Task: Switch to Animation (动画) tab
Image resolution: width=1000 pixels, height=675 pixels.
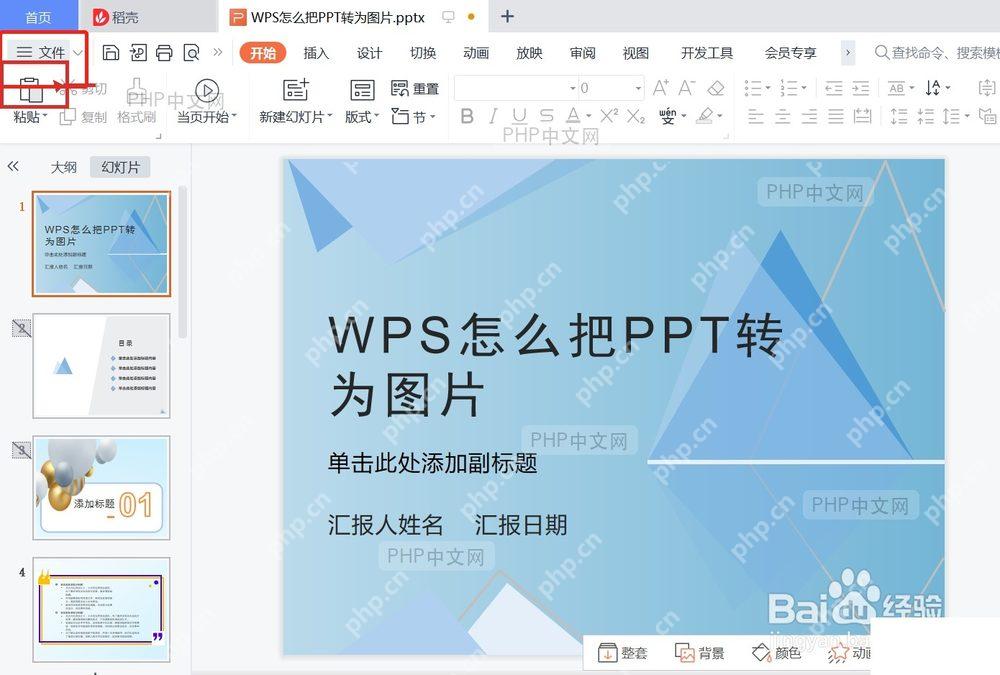Action: pos(476,53)
